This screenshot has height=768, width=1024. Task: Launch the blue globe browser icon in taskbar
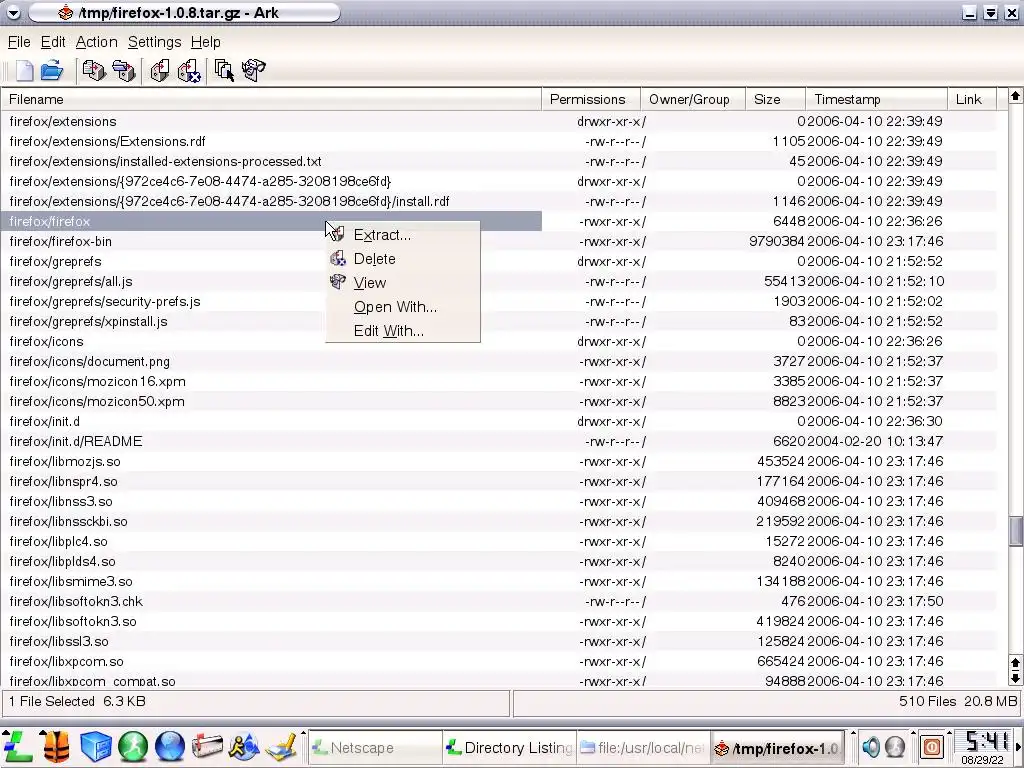170,746
